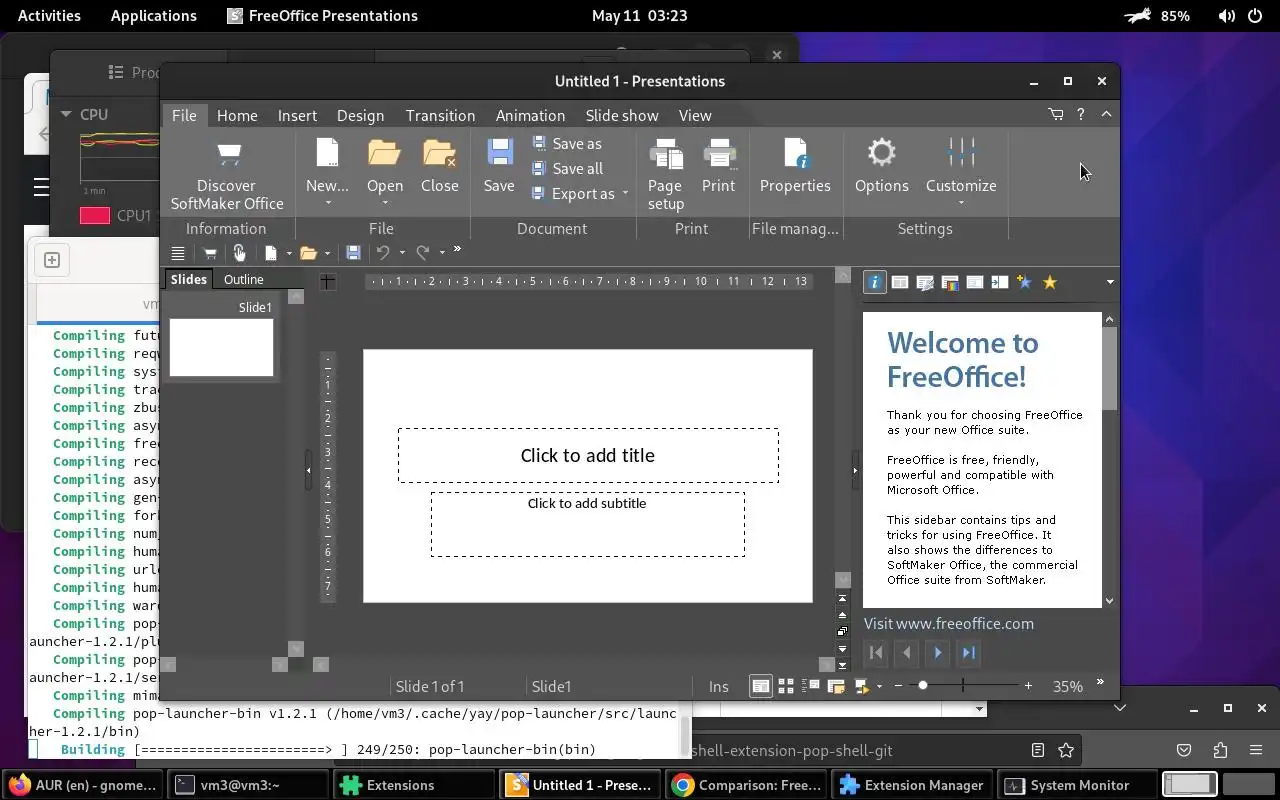Open Activities overview in top bar
The height and width of the screenshot is (800, 1280).
pos(49,15)
